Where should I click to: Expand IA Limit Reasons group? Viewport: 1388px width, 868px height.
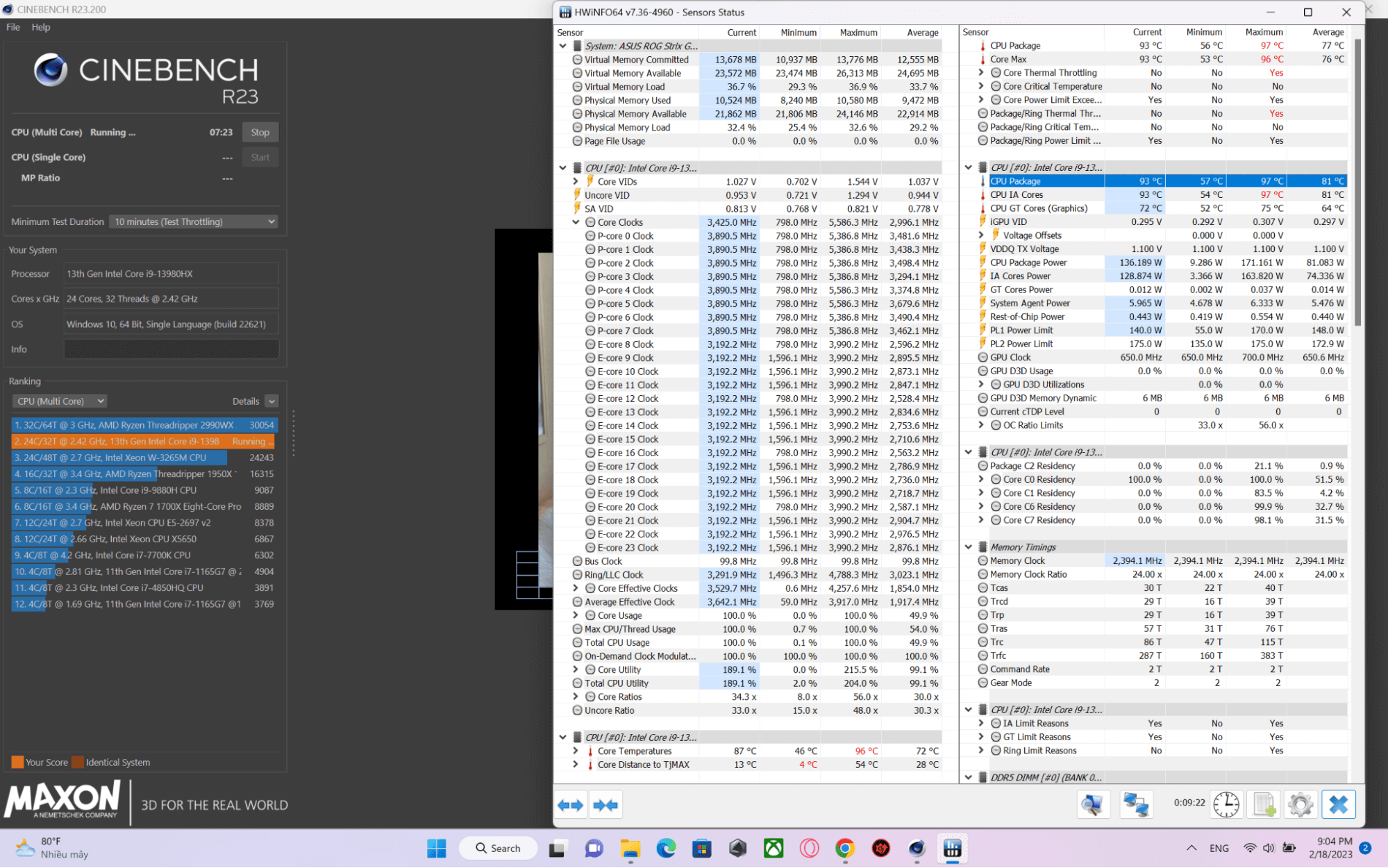click(980, 724)
